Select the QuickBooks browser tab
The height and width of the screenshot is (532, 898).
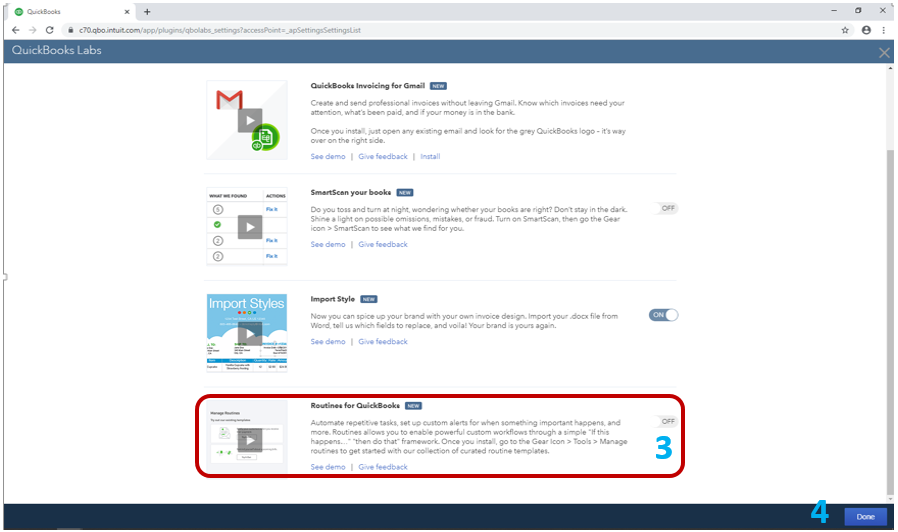72,11
